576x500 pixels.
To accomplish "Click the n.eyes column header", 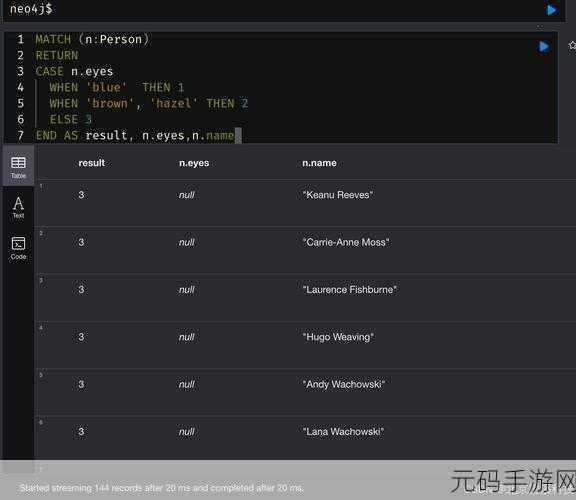I will coord(194,163).
